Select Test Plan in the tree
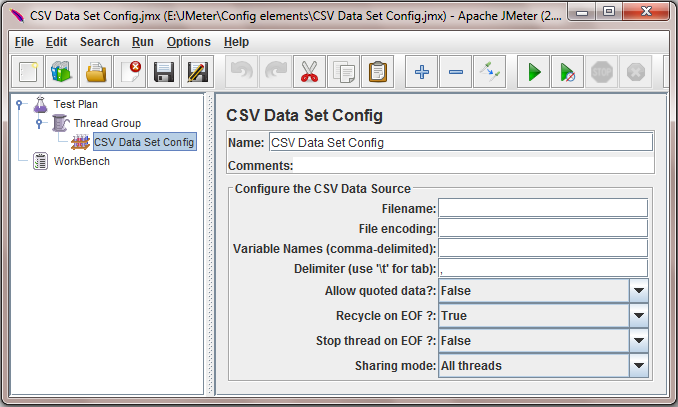This screenshot has width=678, height=407. point(76,104)
